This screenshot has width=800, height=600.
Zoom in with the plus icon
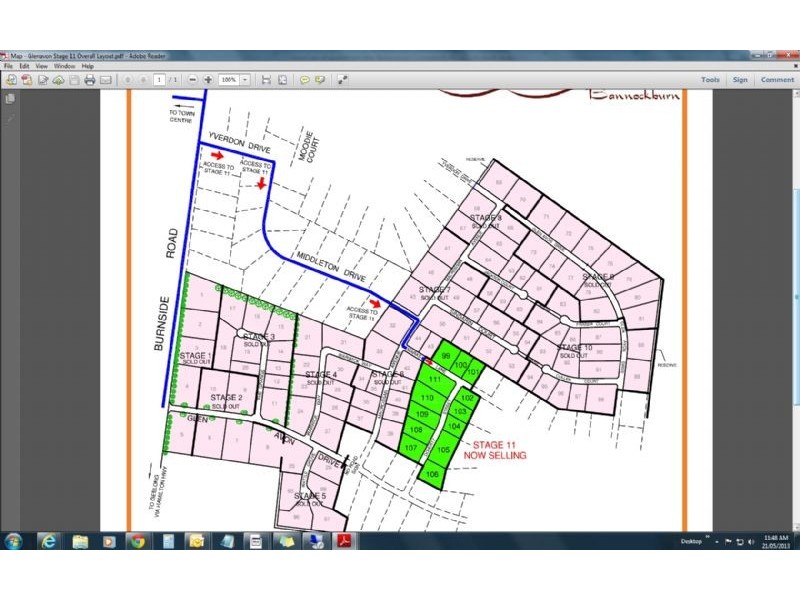[x=207, y=78]
